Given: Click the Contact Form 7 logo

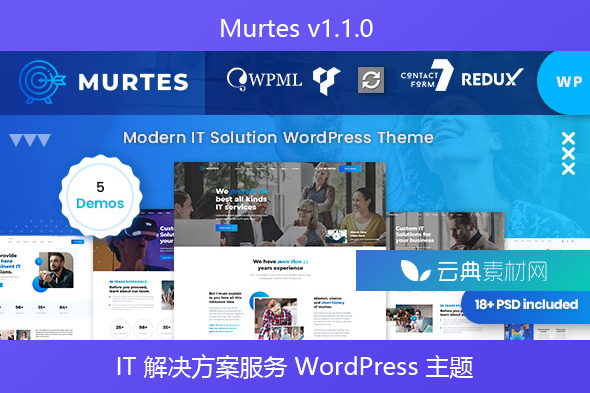Looking at the screenshot, I should click(426, 75).
